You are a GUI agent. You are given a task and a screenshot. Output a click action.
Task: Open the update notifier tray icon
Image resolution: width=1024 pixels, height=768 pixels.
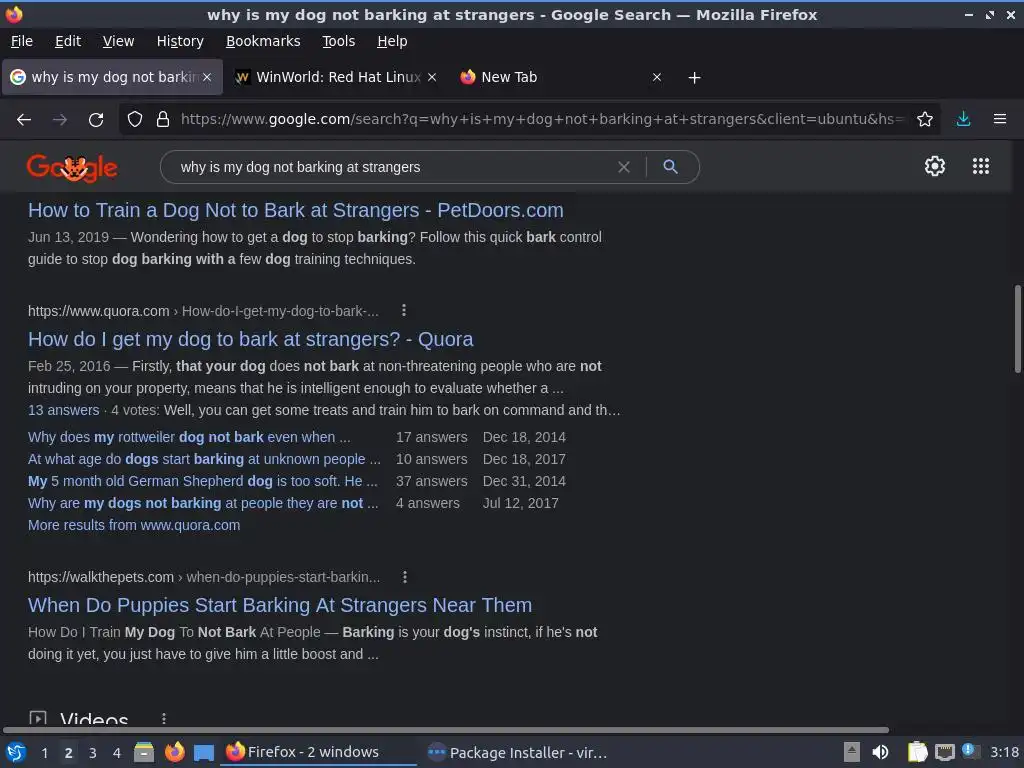pyautogui.click(x=970, y=752)
